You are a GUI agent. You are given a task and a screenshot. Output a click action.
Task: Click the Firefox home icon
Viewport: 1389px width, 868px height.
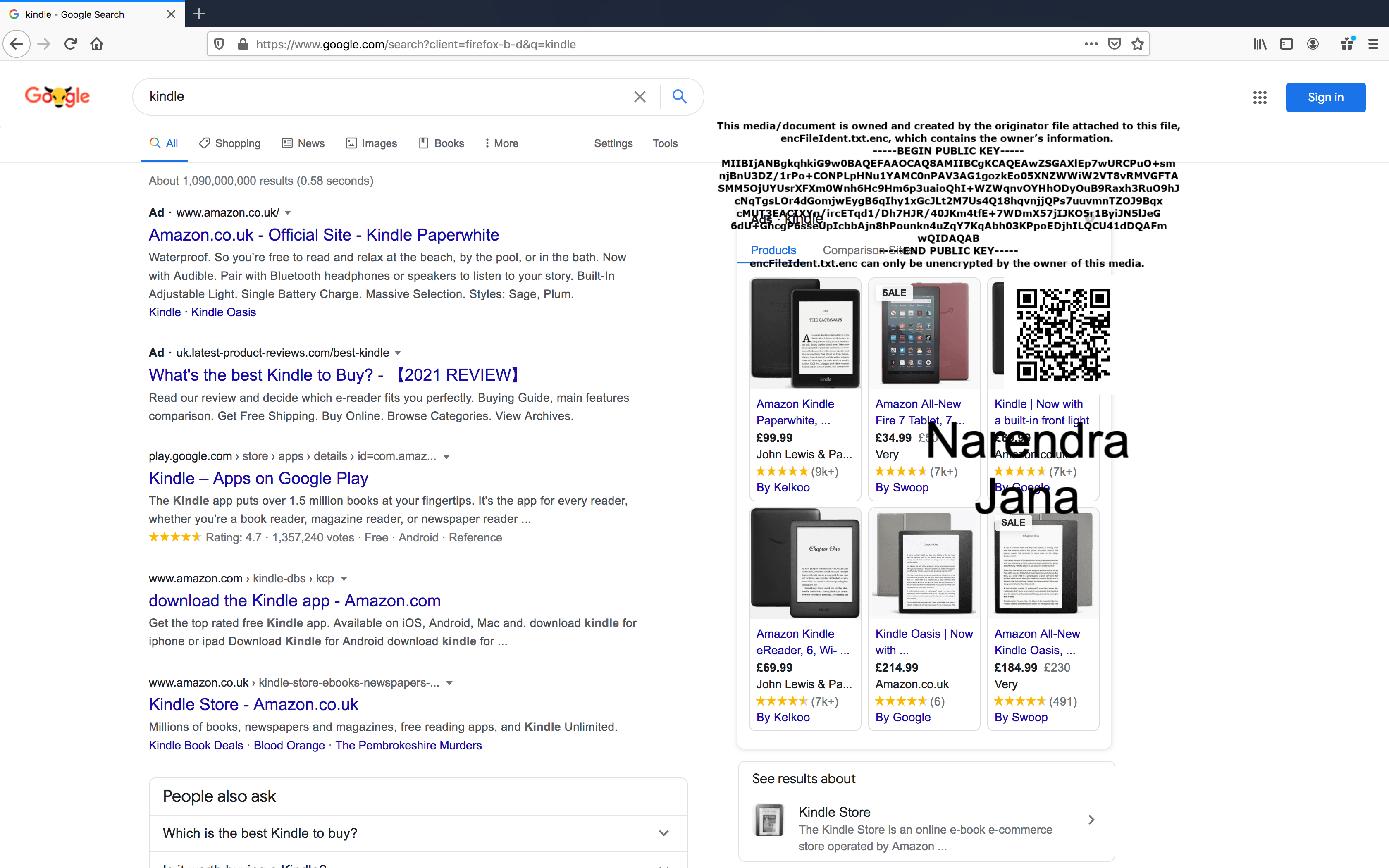click(97, 44)
